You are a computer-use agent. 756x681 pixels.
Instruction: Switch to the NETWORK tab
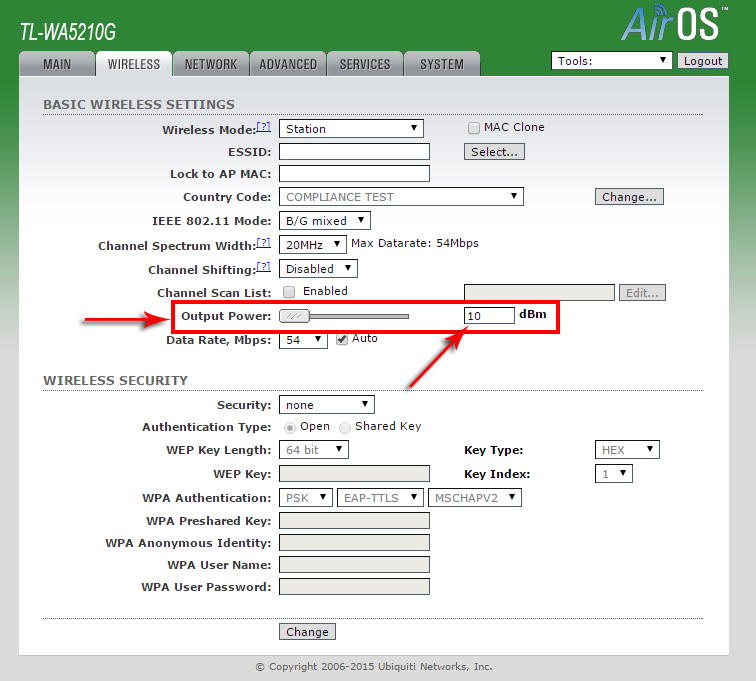pos(211,64)
